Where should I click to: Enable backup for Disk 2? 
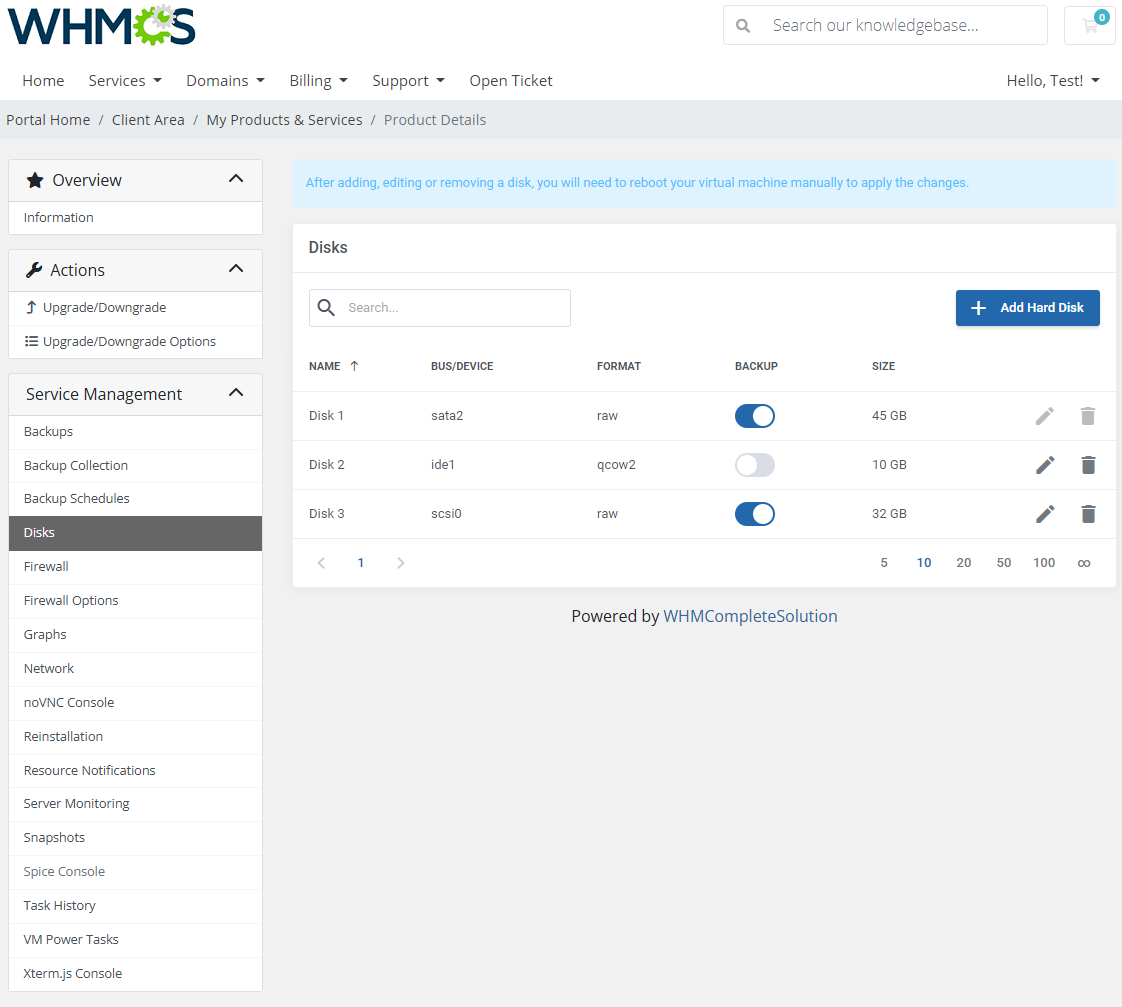pyautogui.click(x=755, y=465)
